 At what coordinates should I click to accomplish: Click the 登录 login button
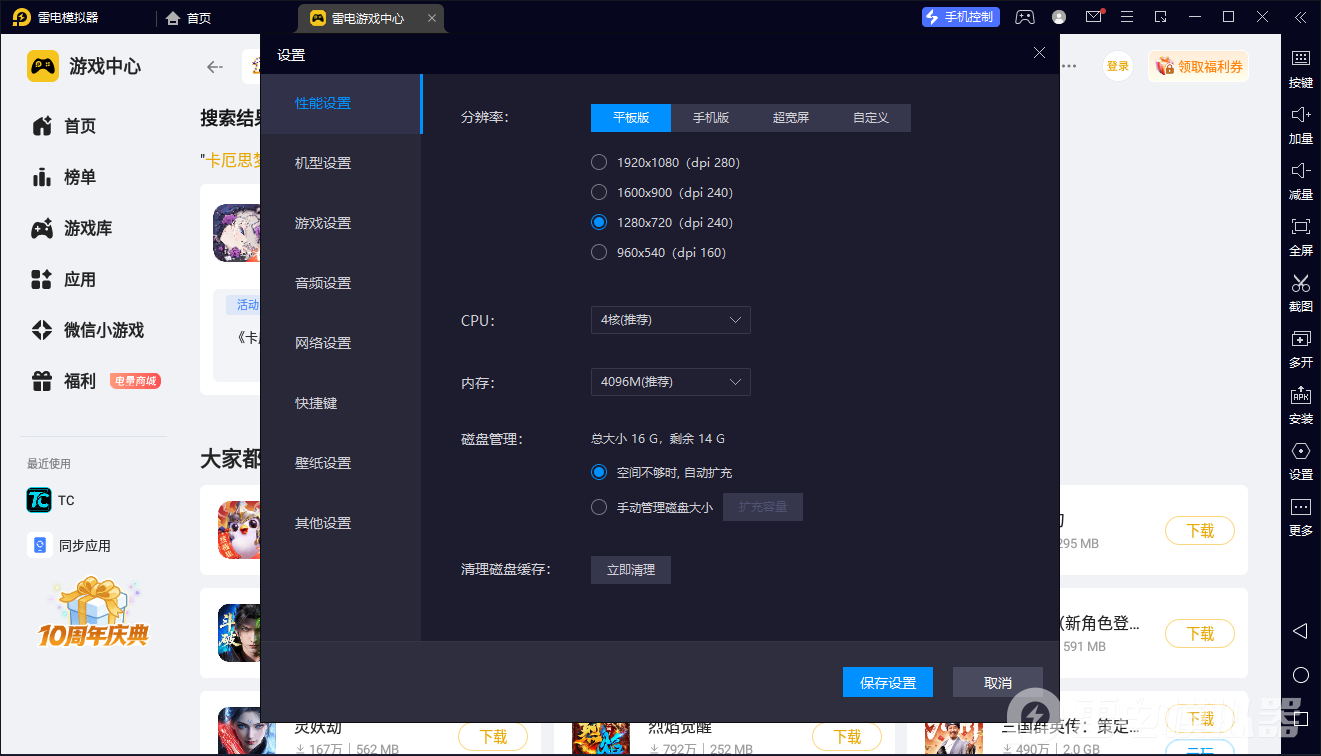(1118, 66)
